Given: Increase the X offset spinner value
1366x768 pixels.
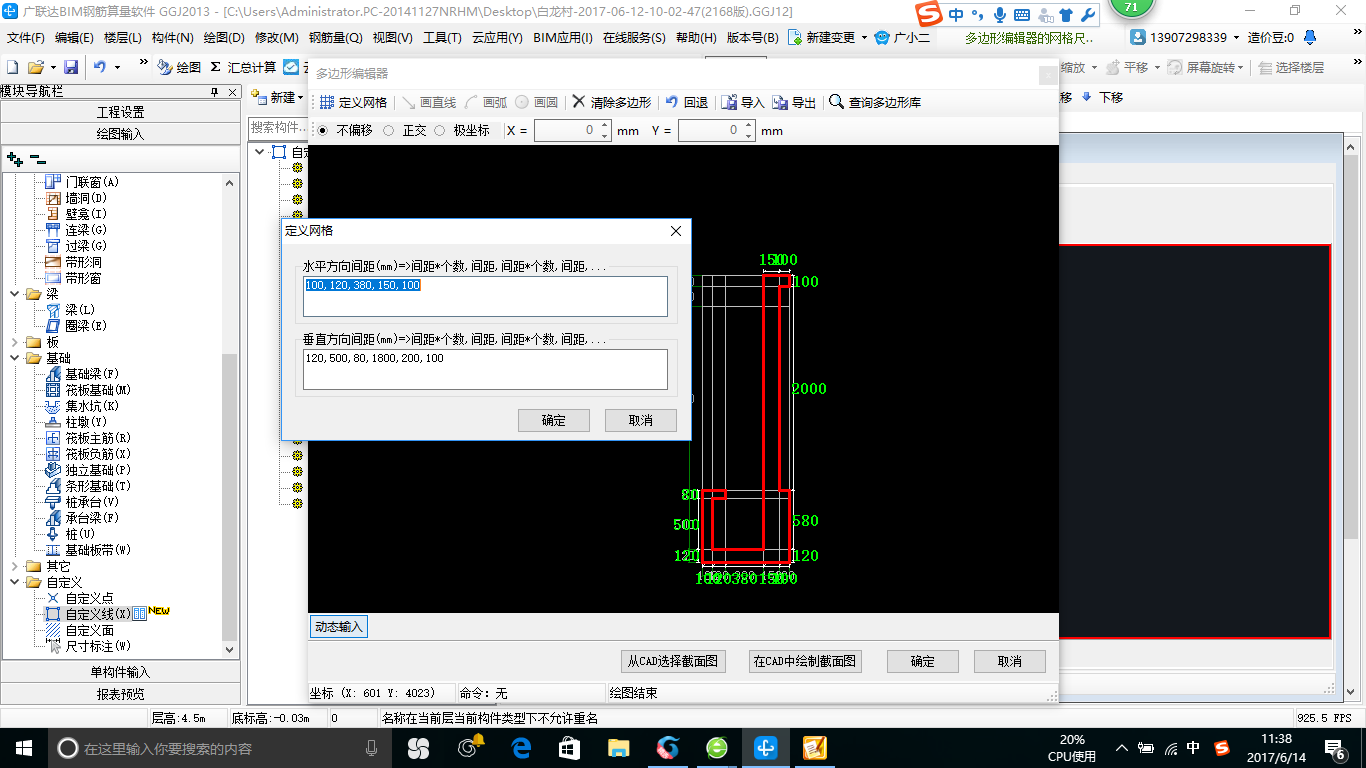Looking at the screenshot, I should [605, 126].
